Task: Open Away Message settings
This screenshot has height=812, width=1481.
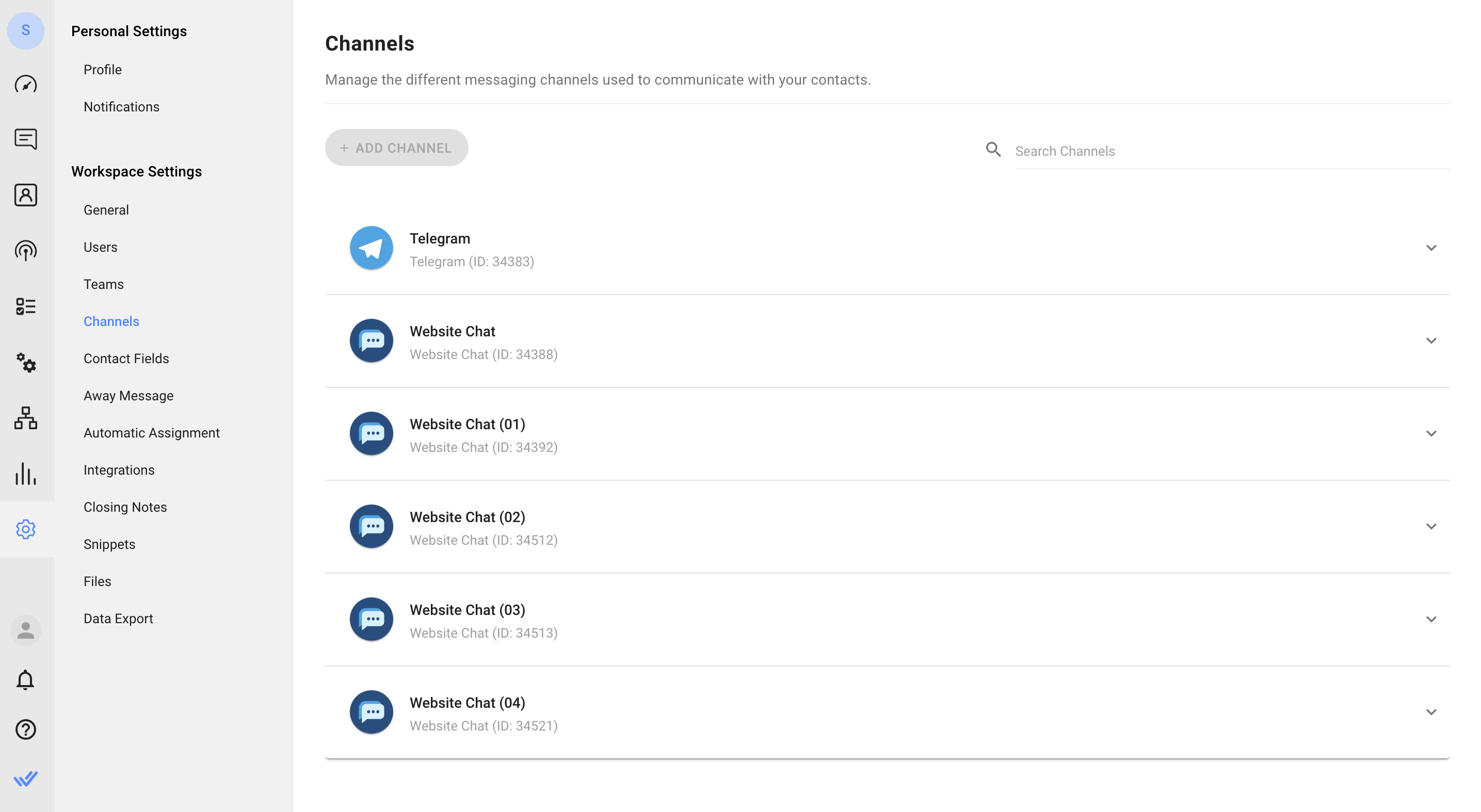Action: (128, 396)
